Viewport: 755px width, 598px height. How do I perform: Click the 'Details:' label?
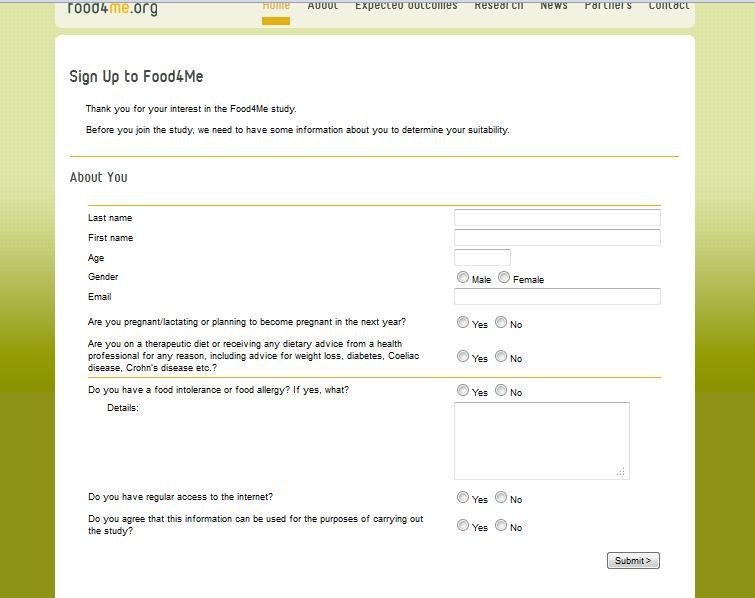[123, 408]
